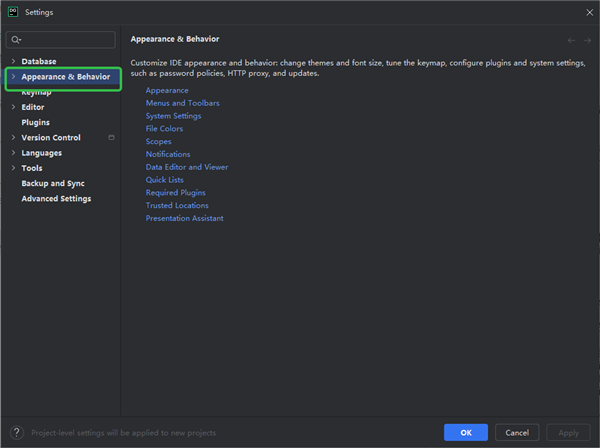600x448 pixels.
Task: Click the search magnifier icon
Action: tap(15, 40)
